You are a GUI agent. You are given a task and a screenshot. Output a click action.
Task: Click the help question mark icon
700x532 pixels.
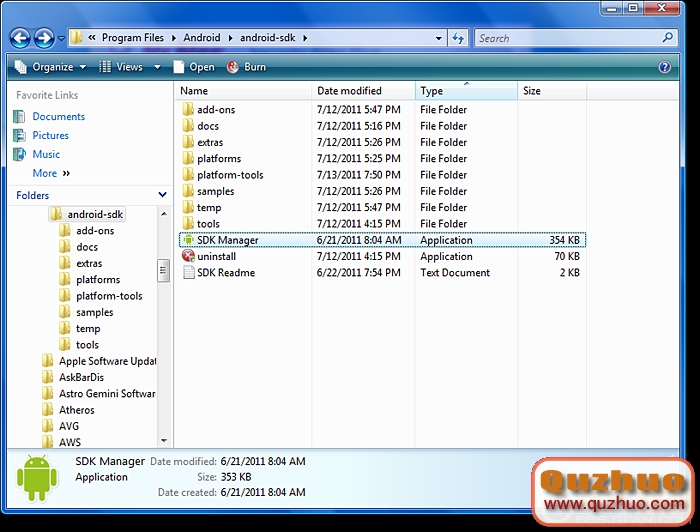[665, 67]
